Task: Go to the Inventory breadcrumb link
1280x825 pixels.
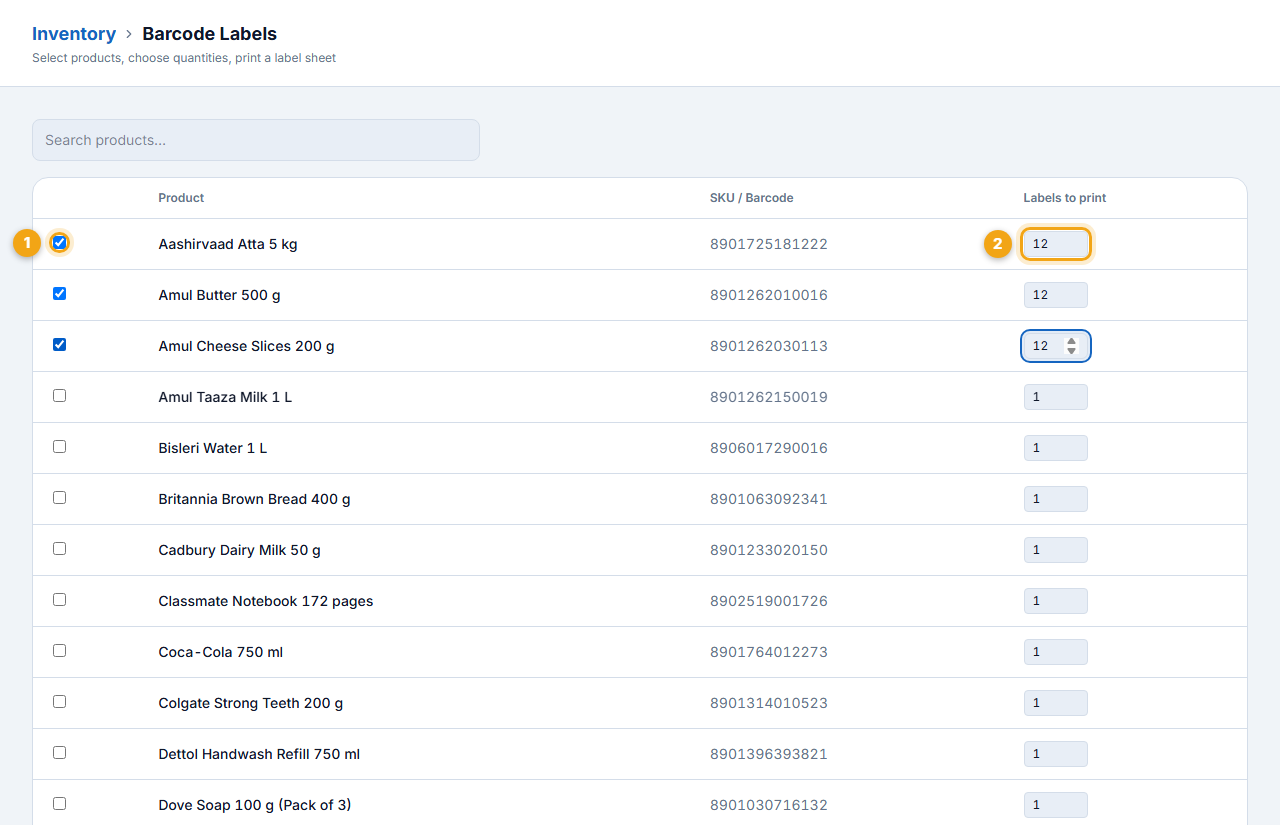Action: click(74, 34)
